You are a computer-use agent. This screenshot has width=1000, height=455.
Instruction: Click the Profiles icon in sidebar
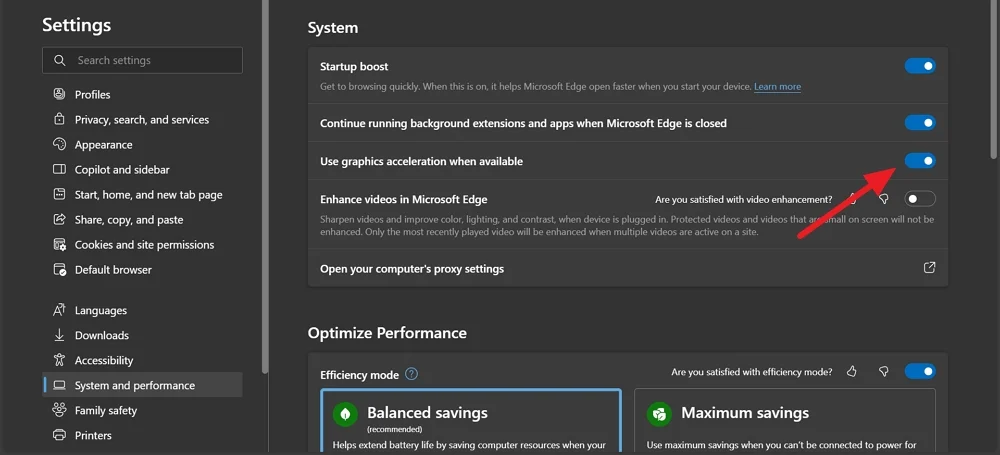tap(58, 95)
